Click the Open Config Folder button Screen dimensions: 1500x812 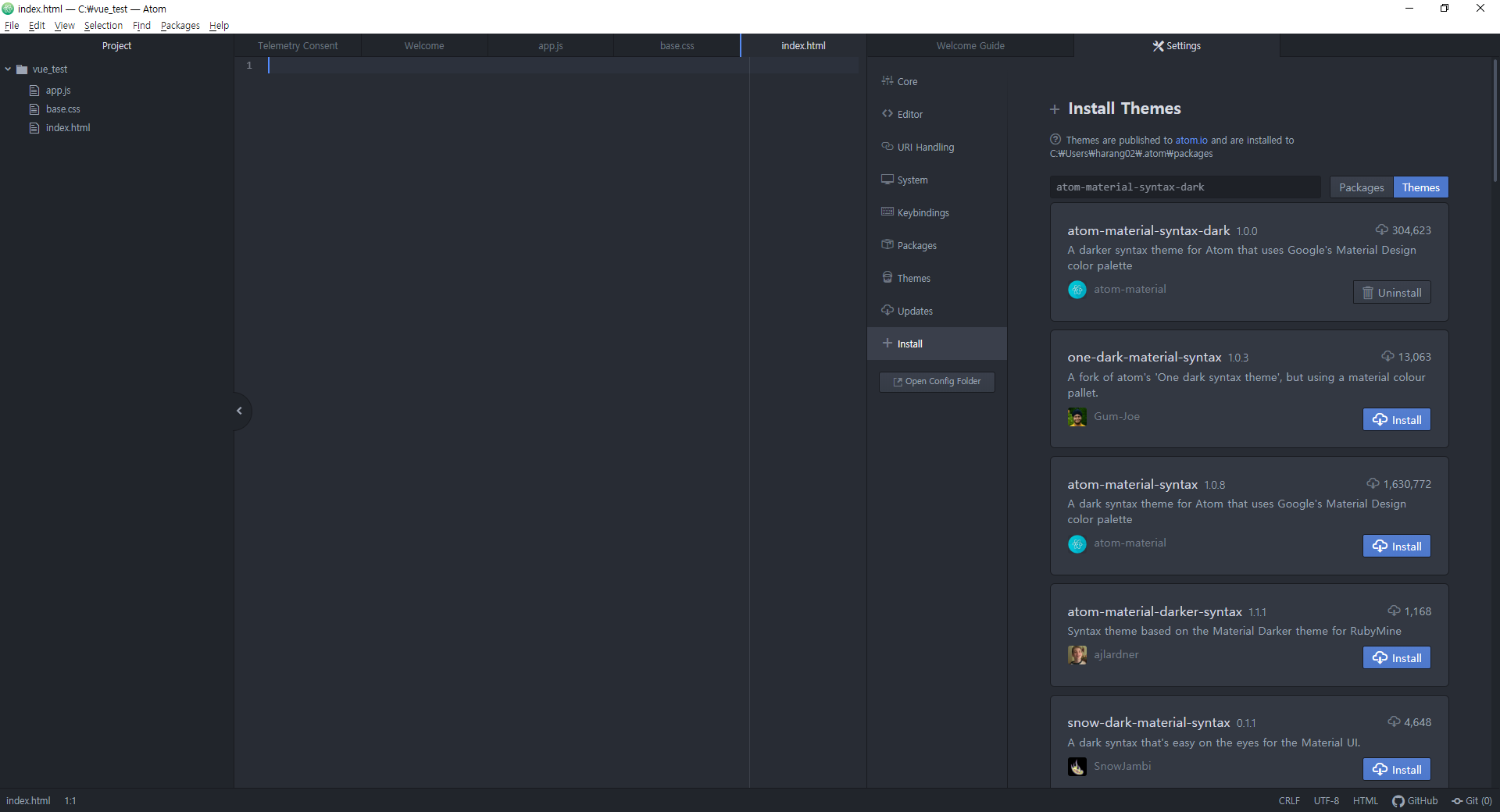point(937,382)
